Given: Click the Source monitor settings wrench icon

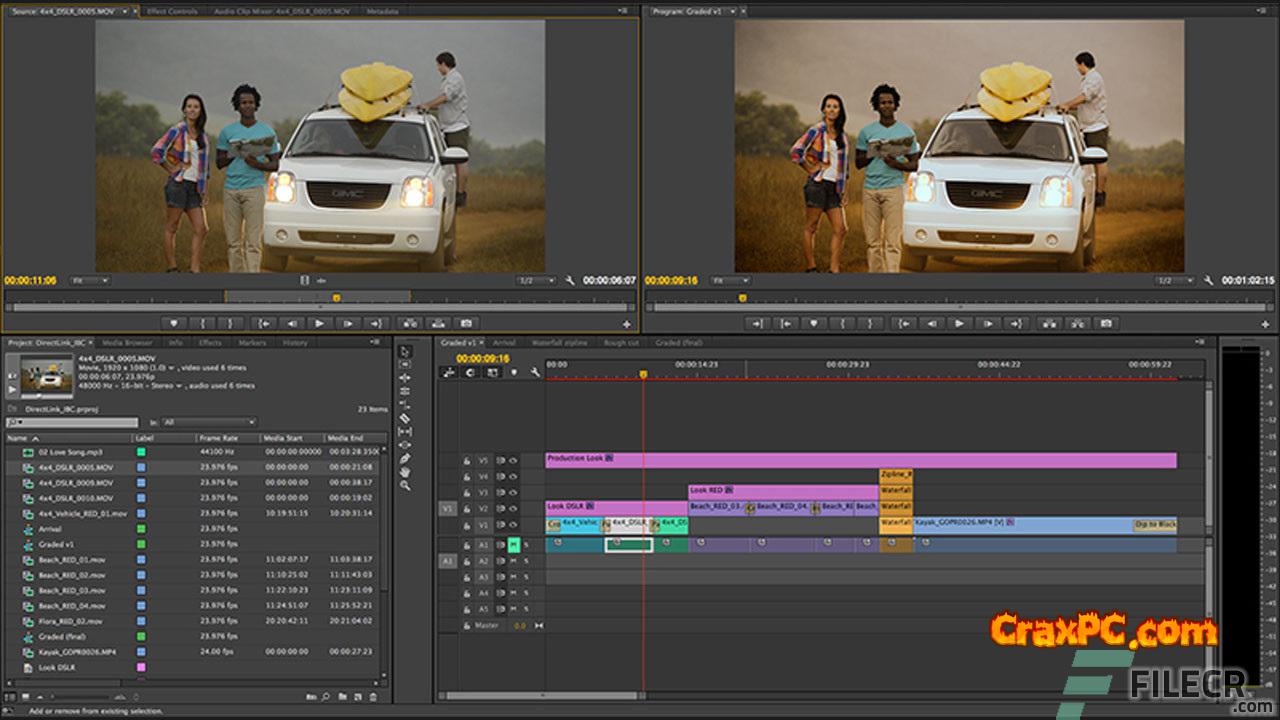Looking at the screenshot, I should pyautogui.click(x=570, y=281).
